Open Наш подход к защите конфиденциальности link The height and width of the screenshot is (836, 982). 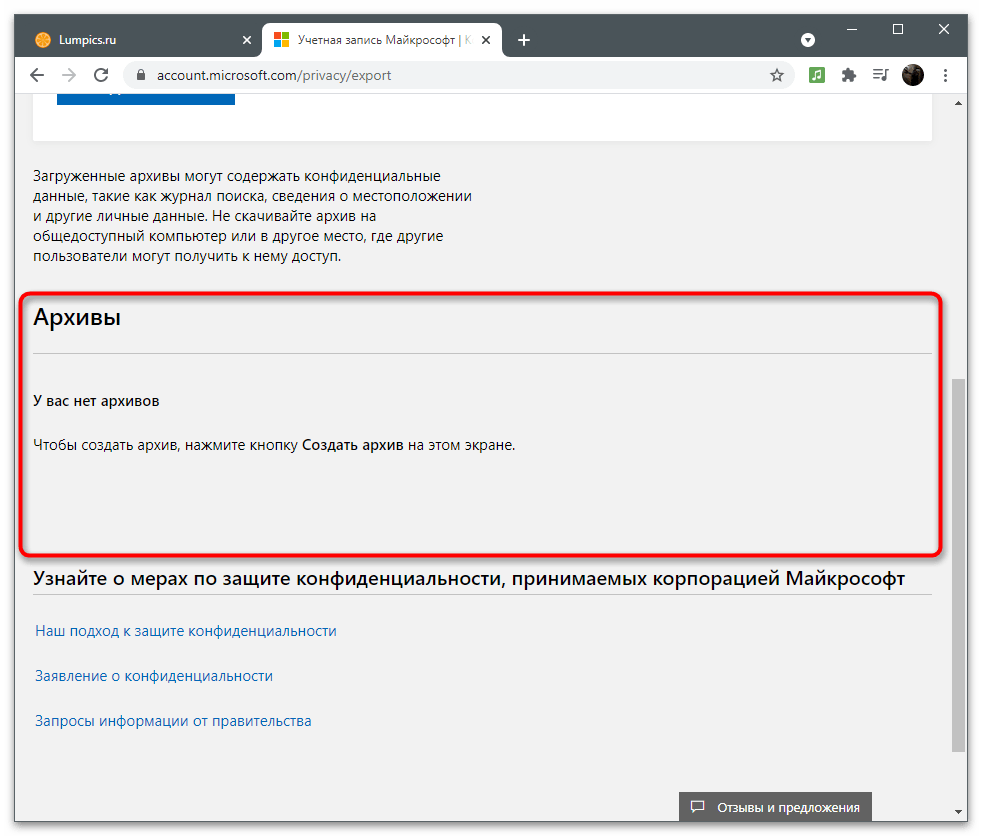(x=186, y=631)
